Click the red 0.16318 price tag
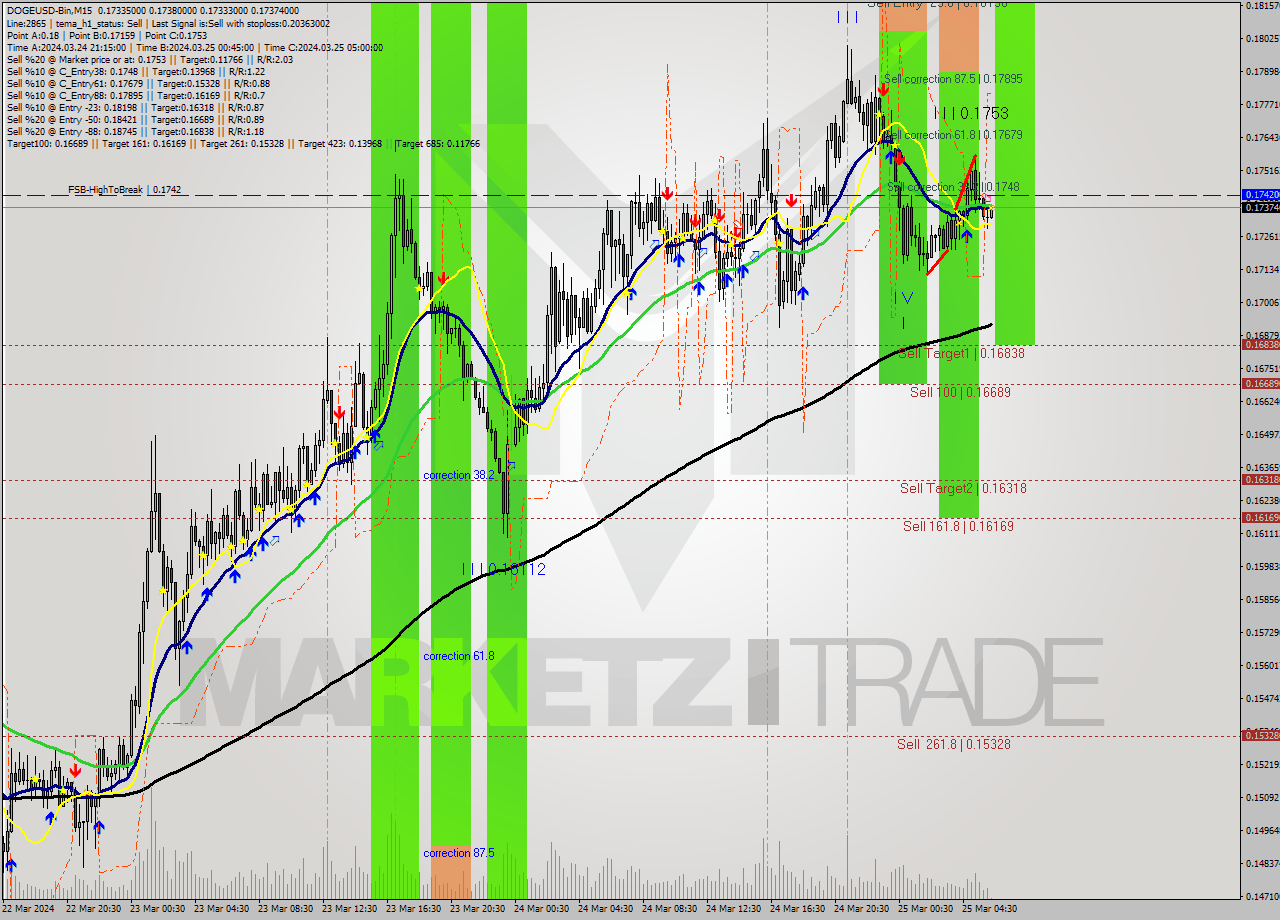 1260,479
